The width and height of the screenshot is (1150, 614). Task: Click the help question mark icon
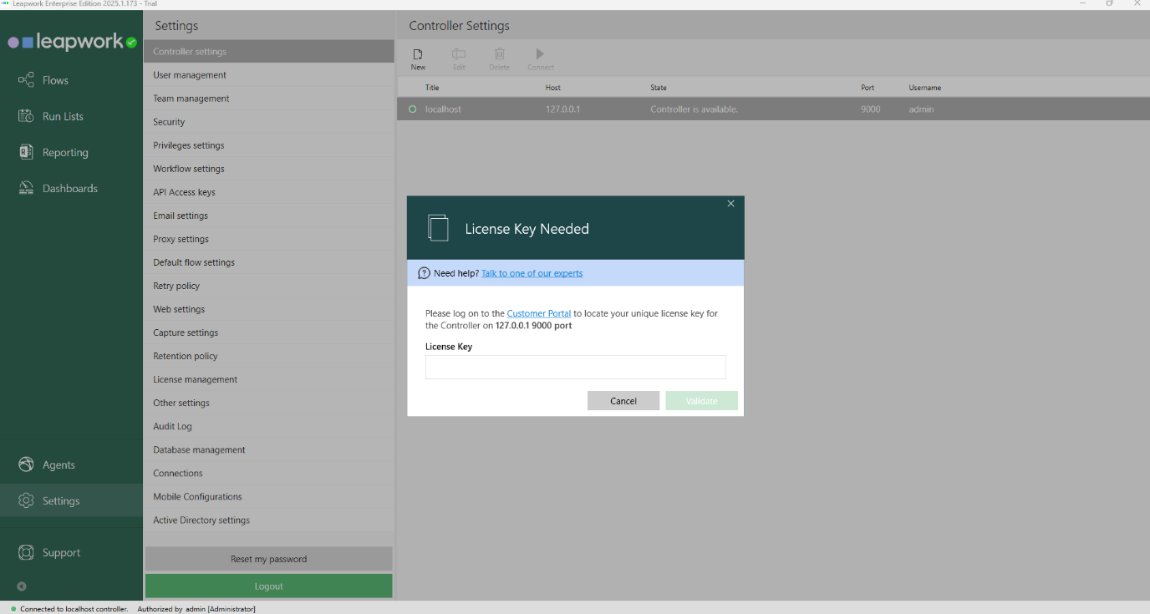click(x=424, y=273)
